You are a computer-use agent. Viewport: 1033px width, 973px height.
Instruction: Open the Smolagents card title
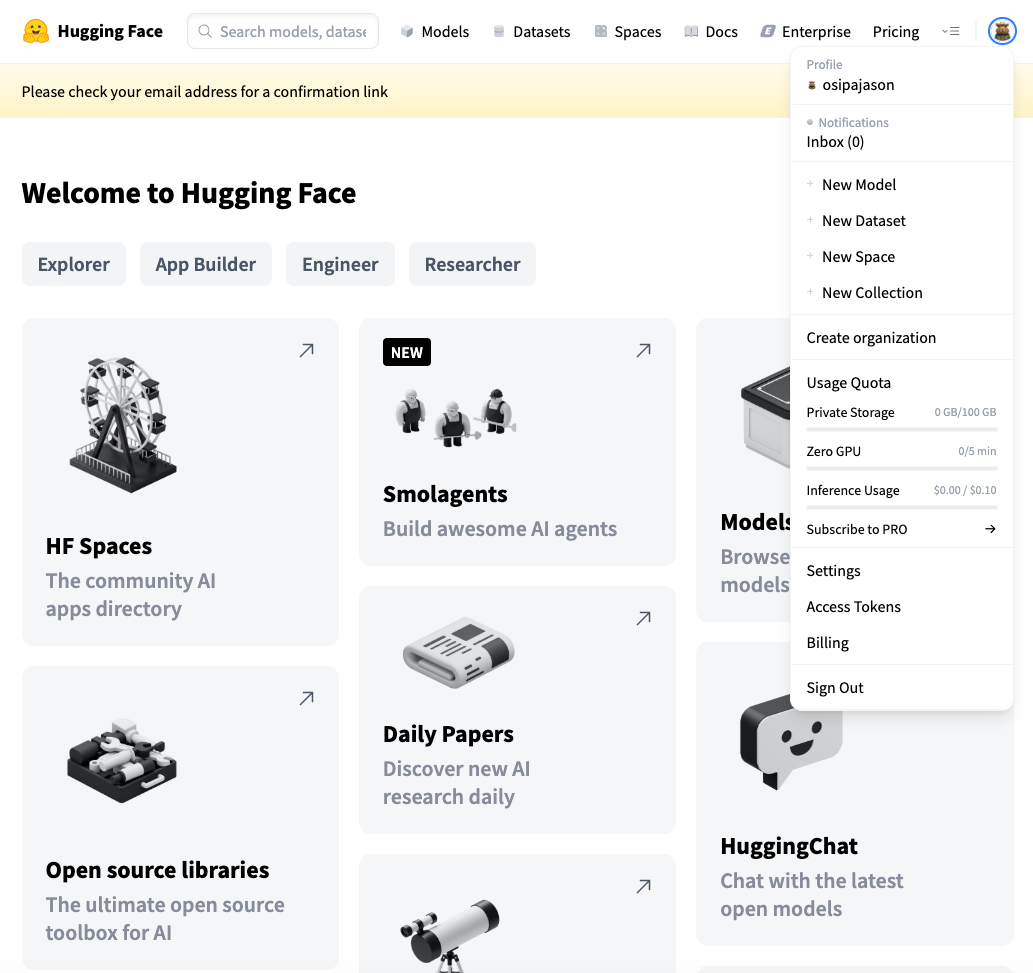(x=445, y=494)
